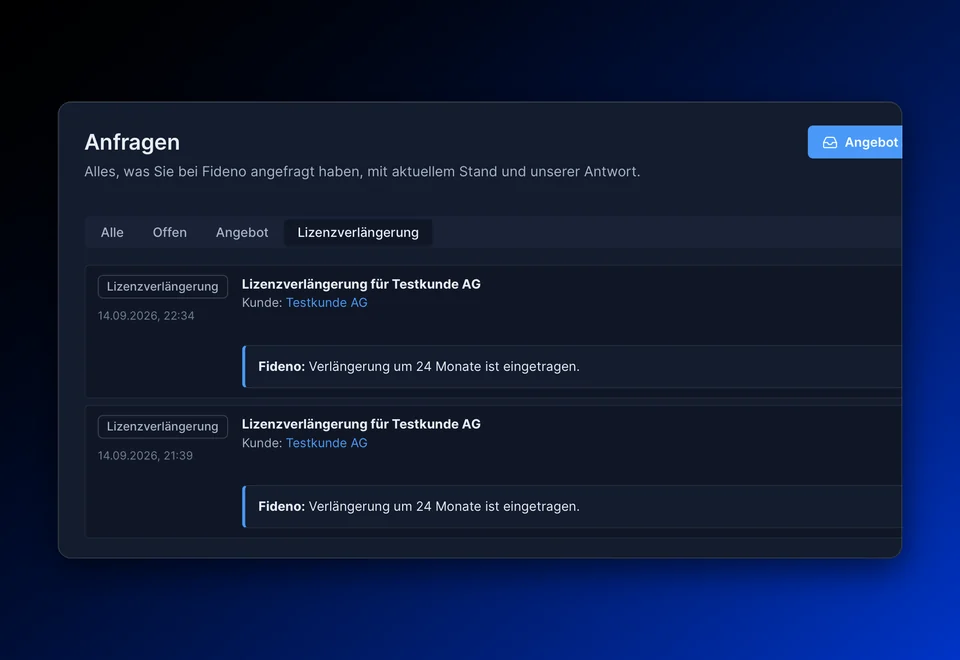
Task: Open Testkunde AG link in 21:39 request
Action: point(326,443)
